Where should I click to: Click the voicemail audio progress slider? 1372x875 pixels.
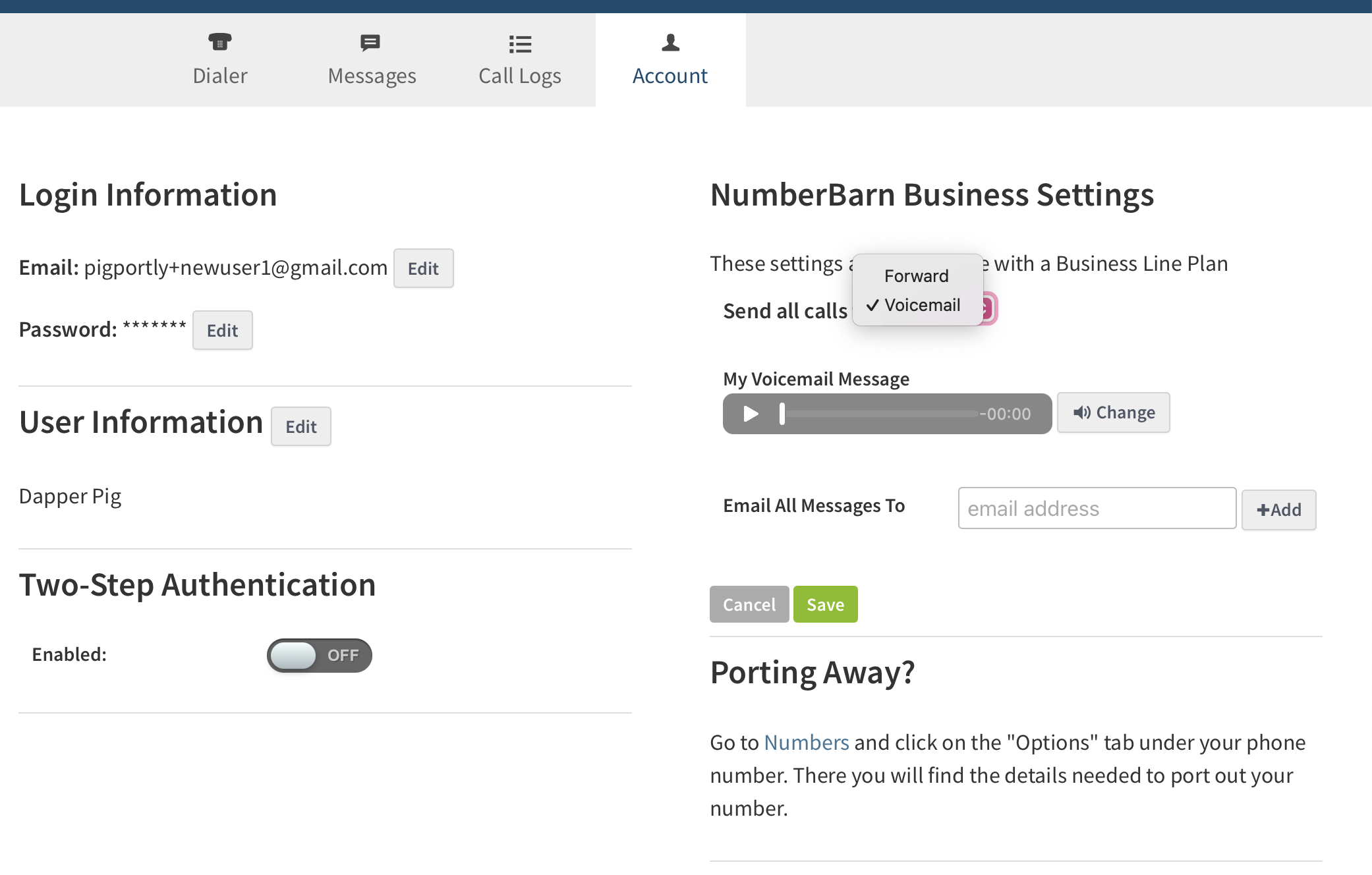(880, 414)
